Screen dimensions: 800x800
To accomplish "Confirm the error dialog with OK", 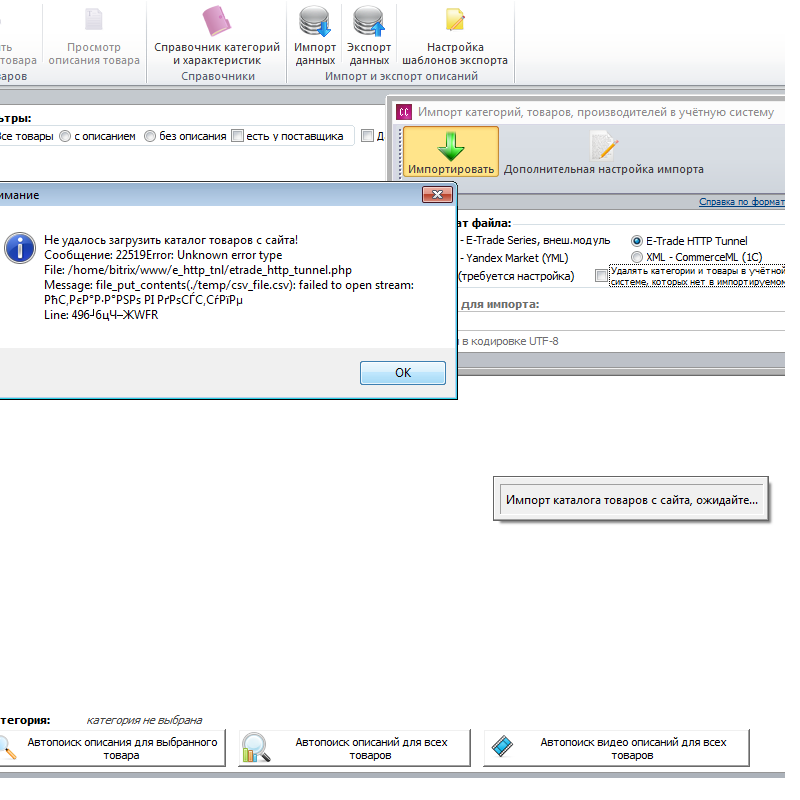I will click(403, 373).
